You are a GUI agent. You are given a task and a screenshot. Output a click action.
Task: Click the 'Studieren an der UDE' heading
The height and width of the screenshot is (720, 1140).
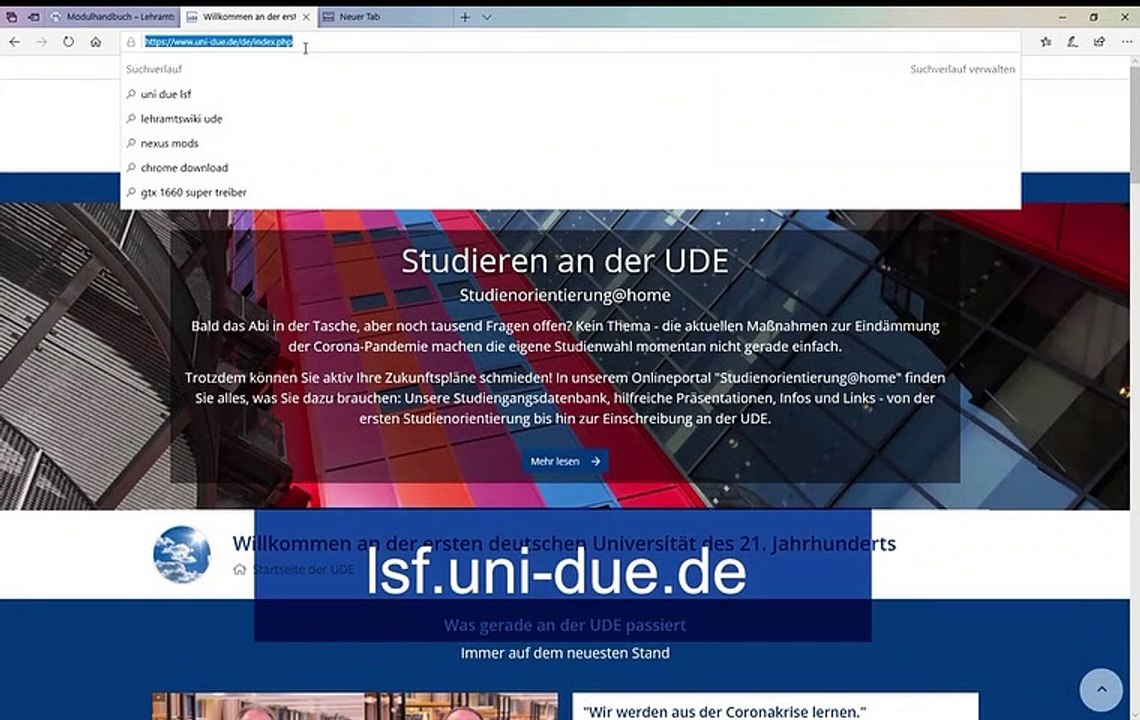[x=565, y=261]
